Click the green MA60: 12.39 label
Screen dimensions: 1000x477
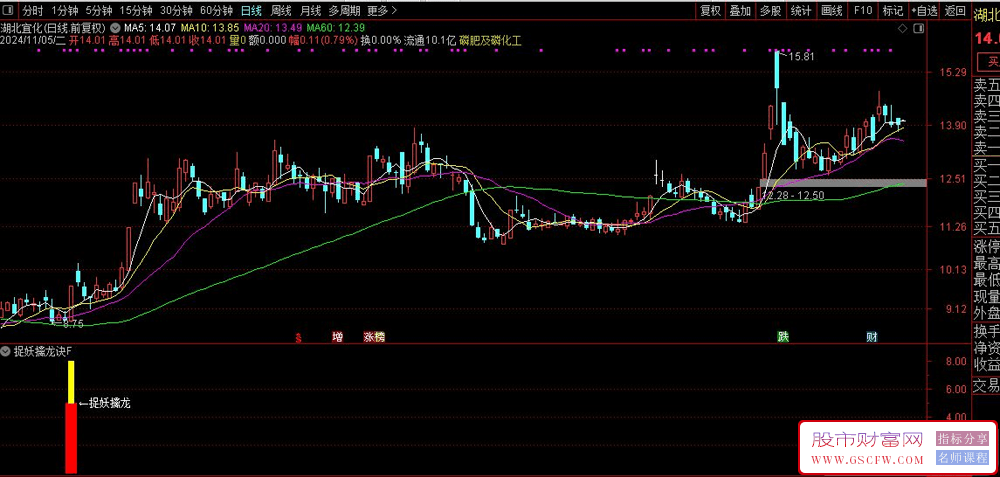coord(336,28)
